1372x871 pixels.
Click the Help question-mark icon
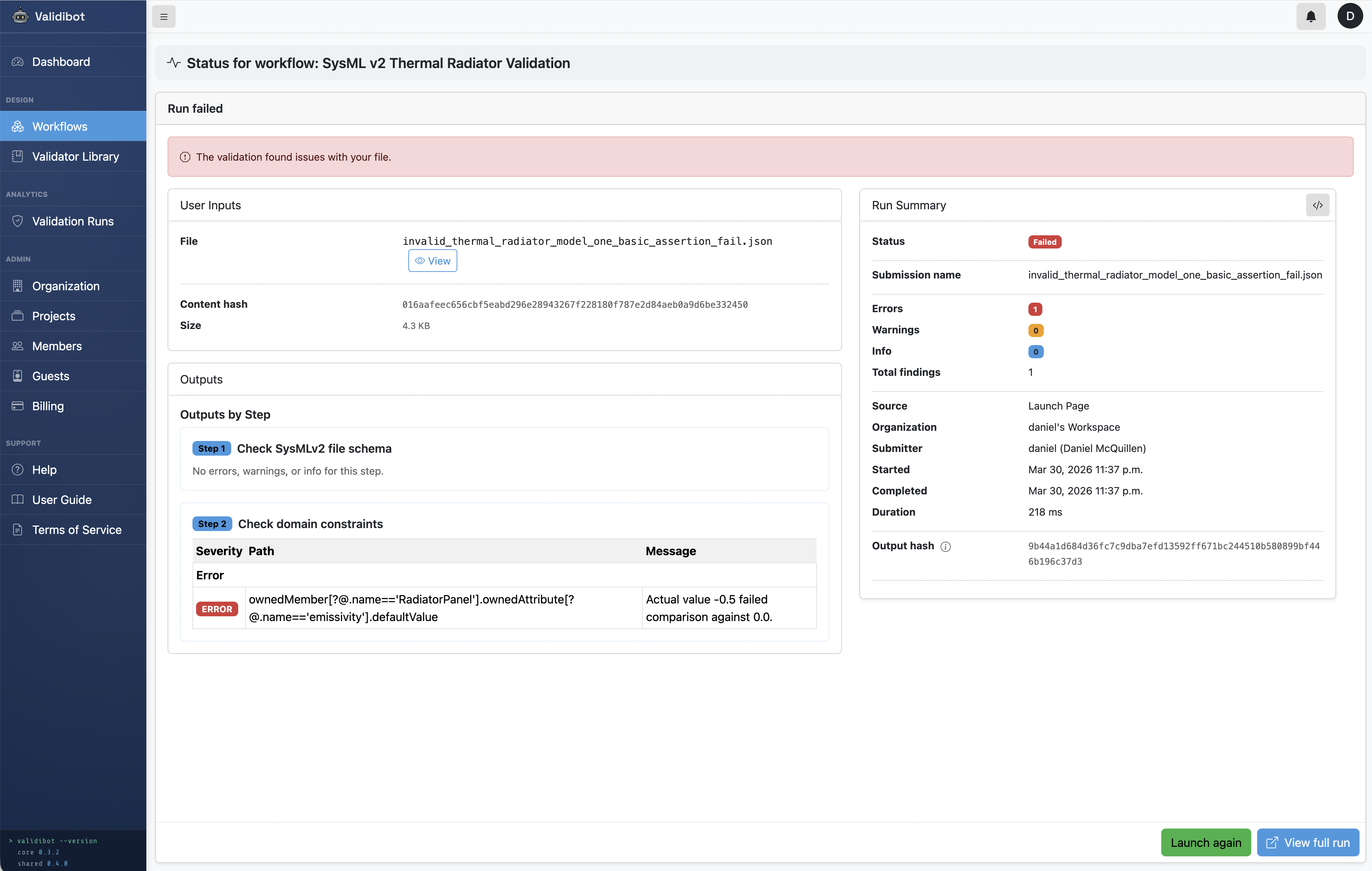[x=17, y=469]
